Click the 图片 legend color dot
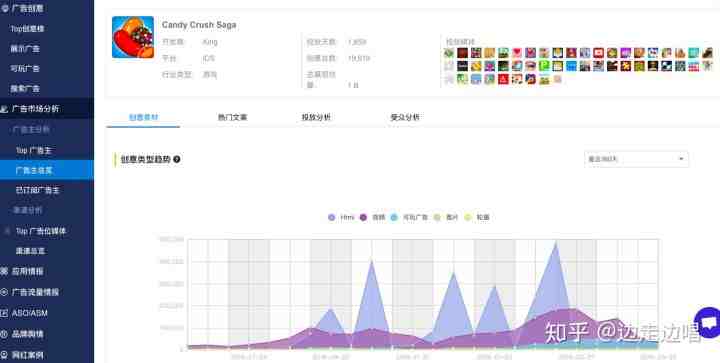Viewport: 720px width, 363px height. pyautogui.click(x=437, y=217)
